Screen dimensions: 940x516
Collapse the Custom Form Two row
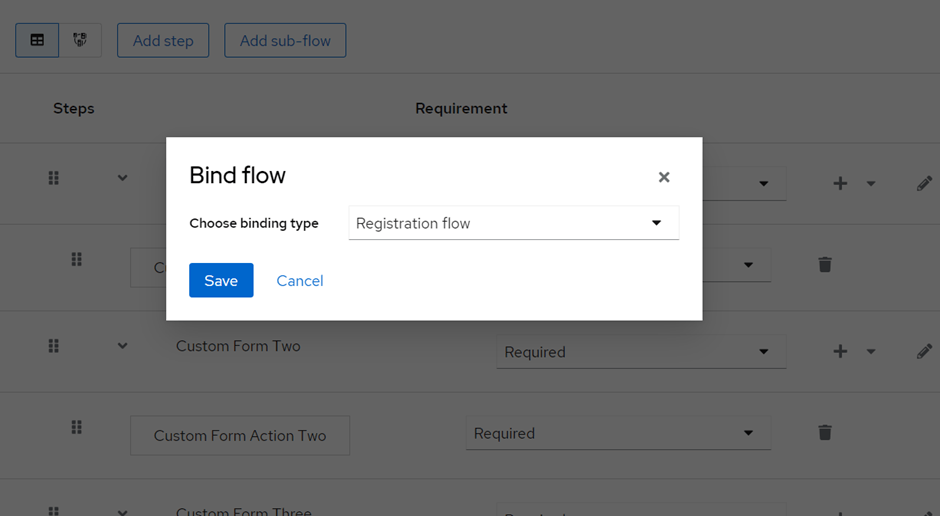coord(122,346)
